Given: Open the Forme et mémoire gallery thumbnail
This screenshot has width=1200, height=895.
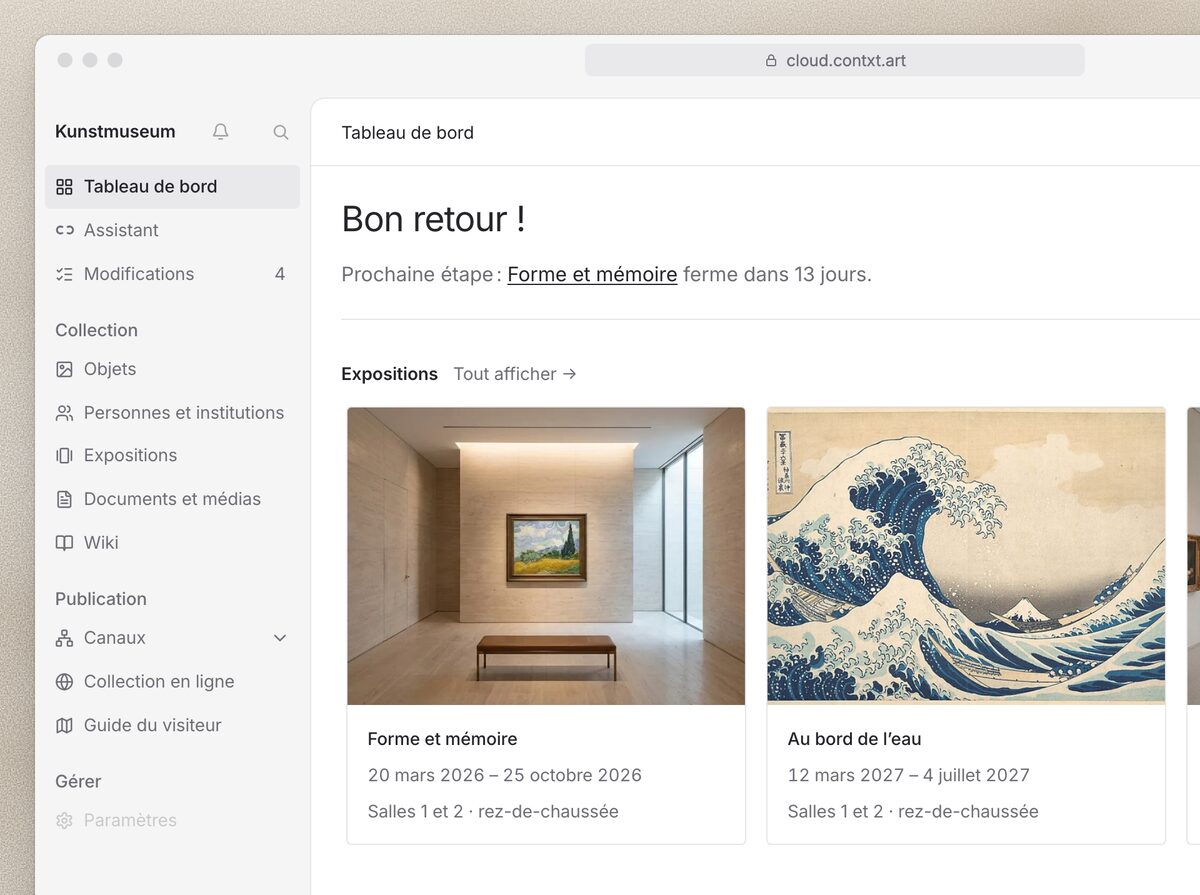Looking at the screenshot, I should click(546, 556).
